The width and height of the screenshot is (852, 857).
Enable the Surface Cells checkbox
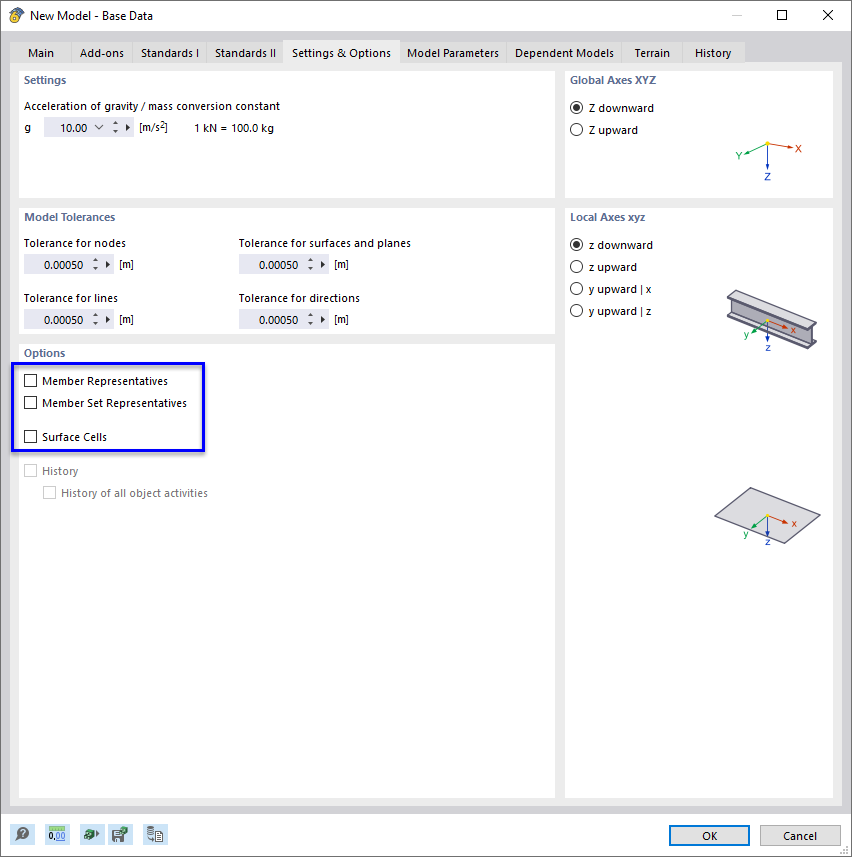[x=31, y=437]
